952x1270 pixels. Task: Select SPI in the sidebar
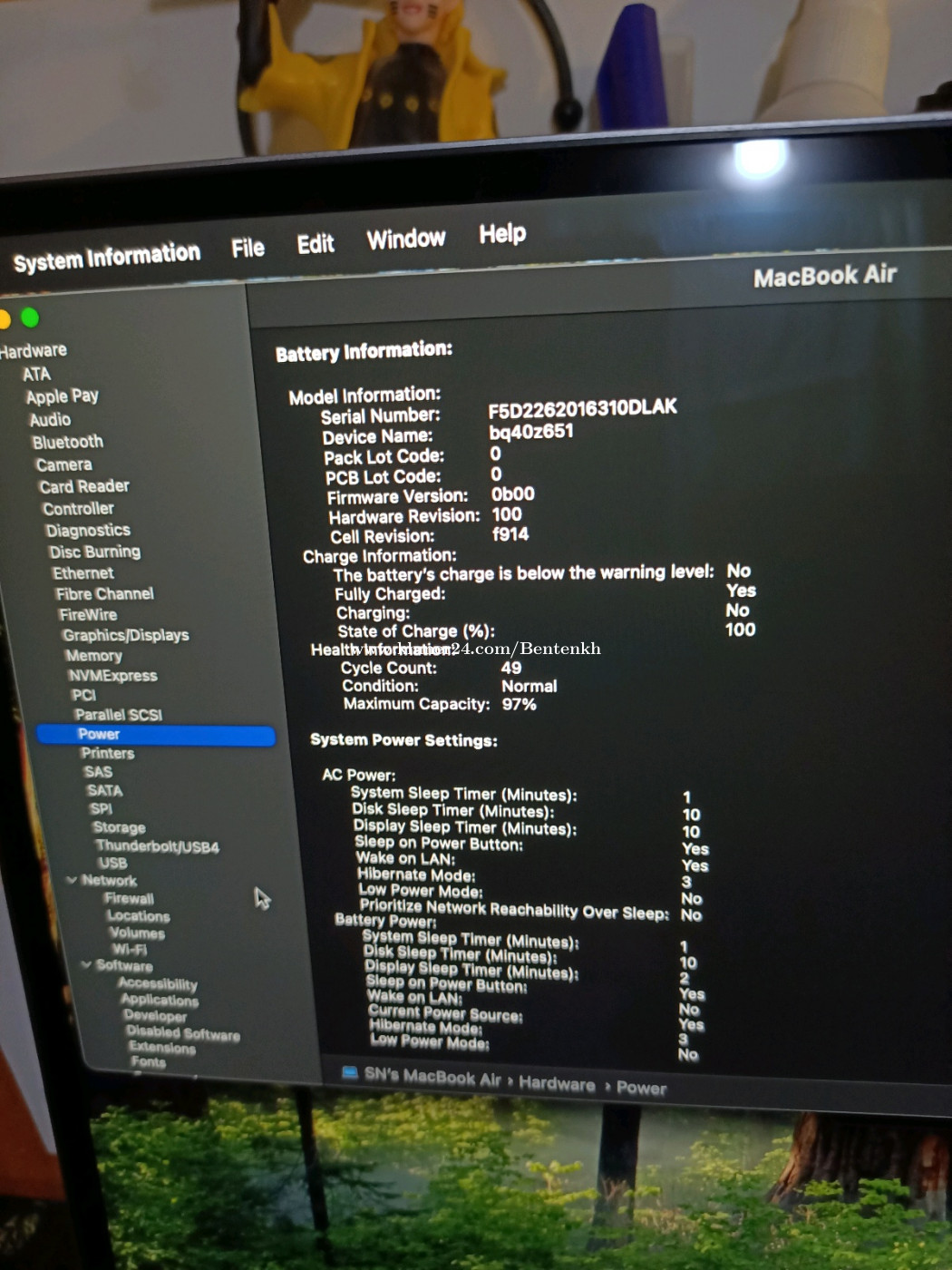tap(101, 808)
